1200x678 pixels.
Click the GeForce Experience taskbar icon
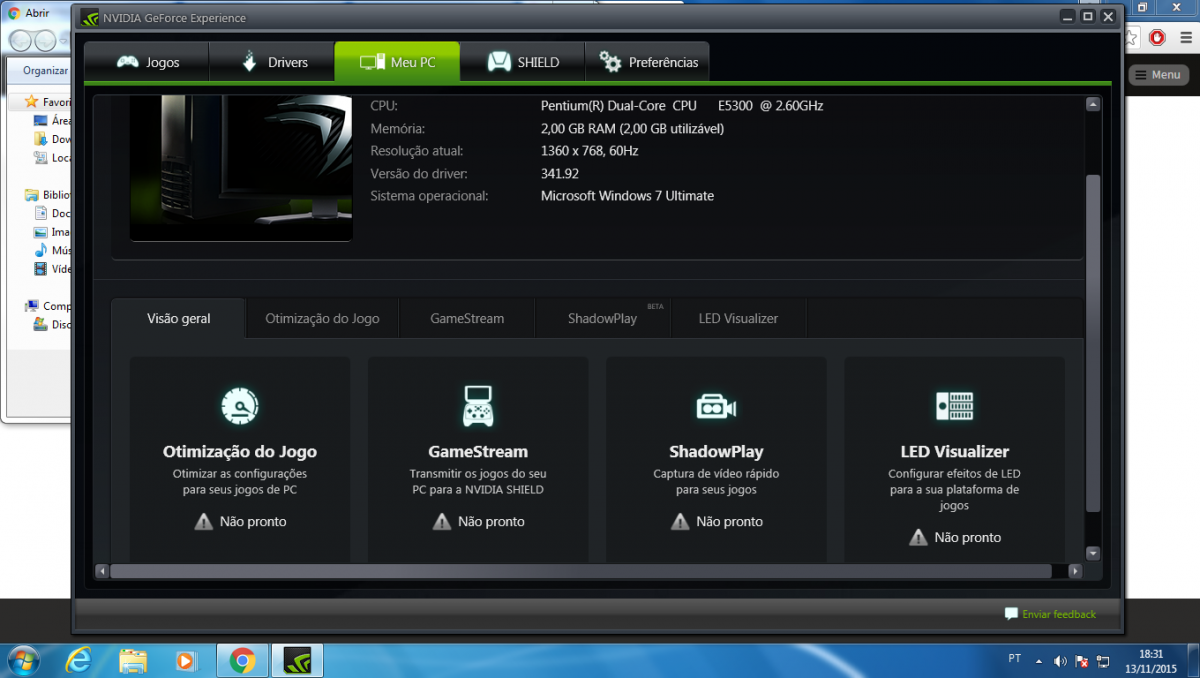(298, 660)
